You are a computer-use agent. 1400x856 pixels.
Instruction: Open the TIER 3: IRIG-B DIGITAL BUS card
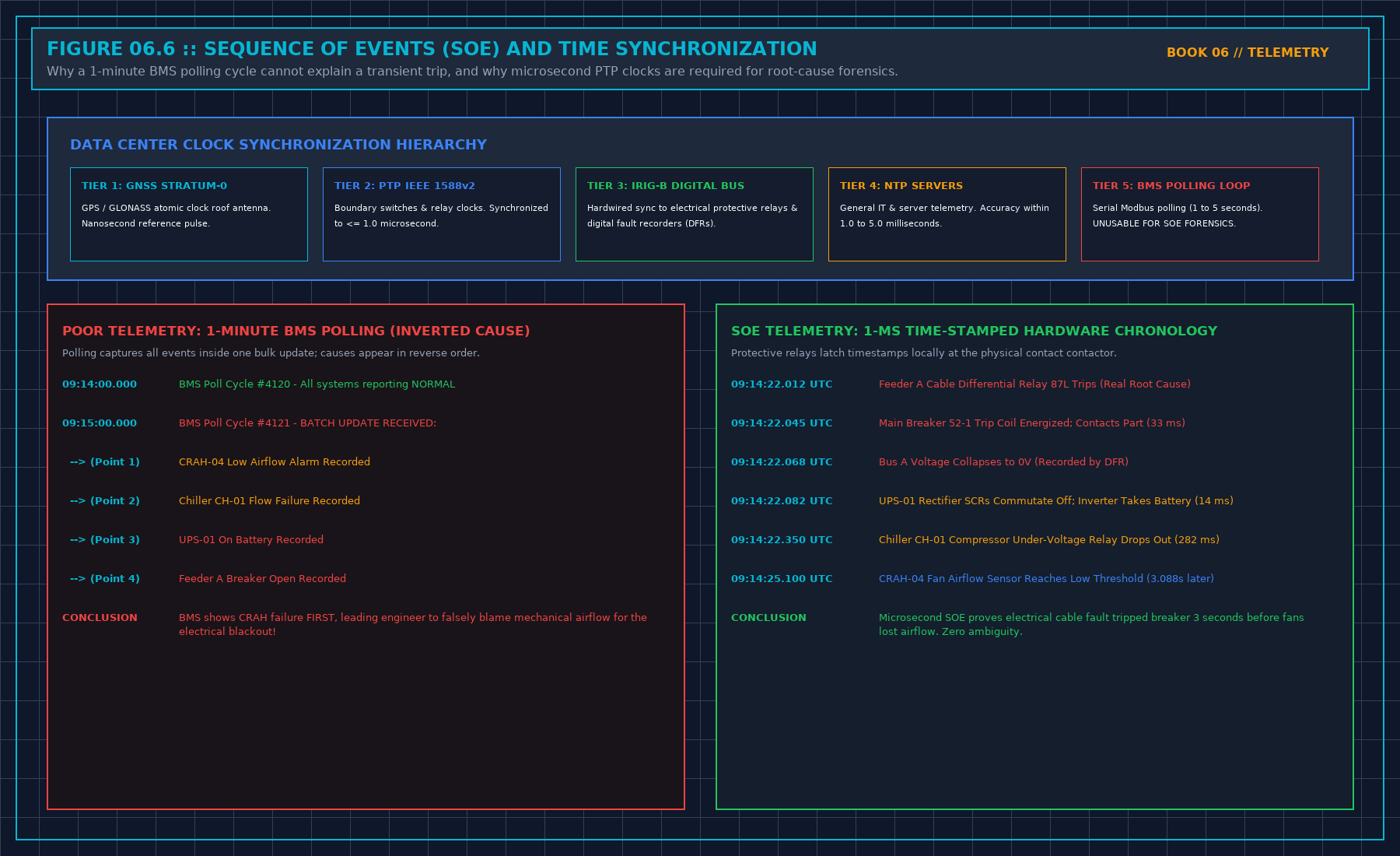coord(695,214)
